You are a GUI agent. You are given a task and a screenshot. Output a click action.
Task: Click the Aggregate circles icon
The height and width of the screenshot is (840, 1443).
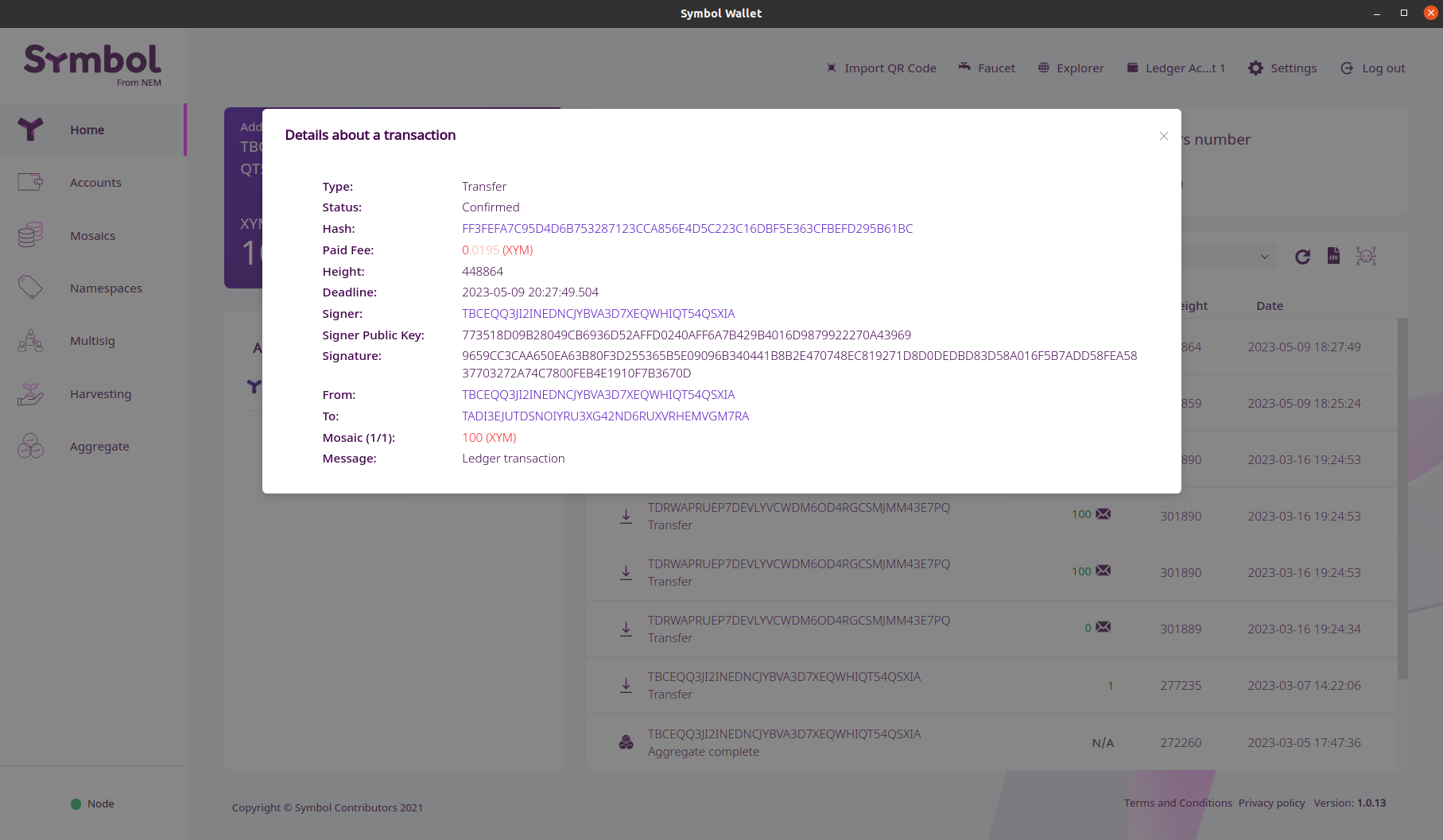pyautogui.click(x=30, y=446)
